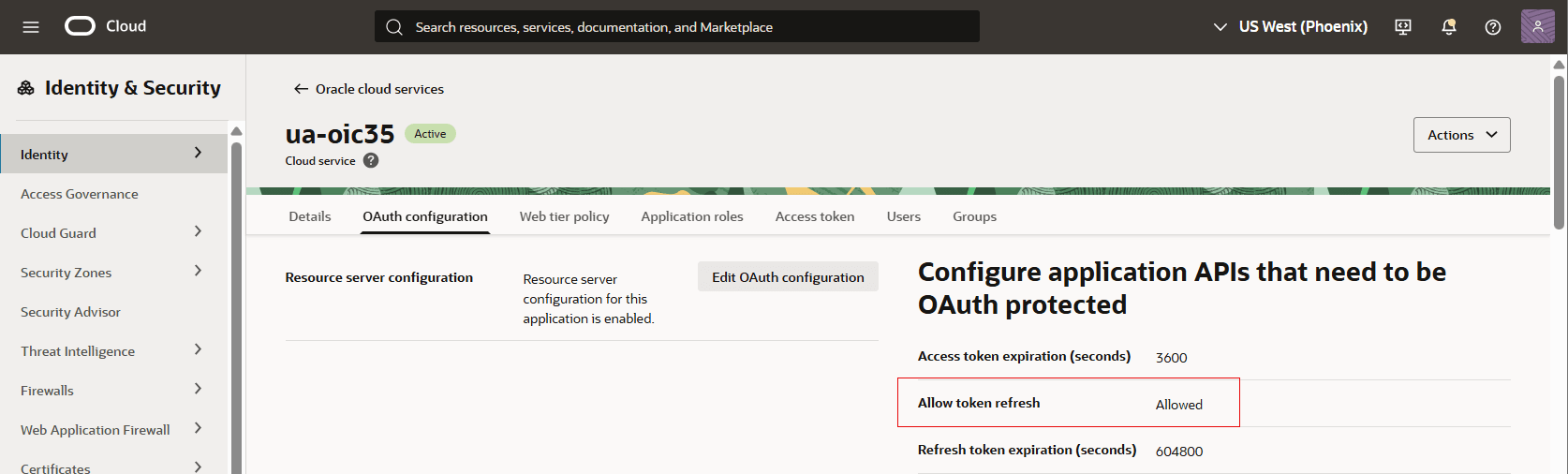Focus the search resources input field
The width and height of the screenshot is (1568, 474).
point(677,26)
